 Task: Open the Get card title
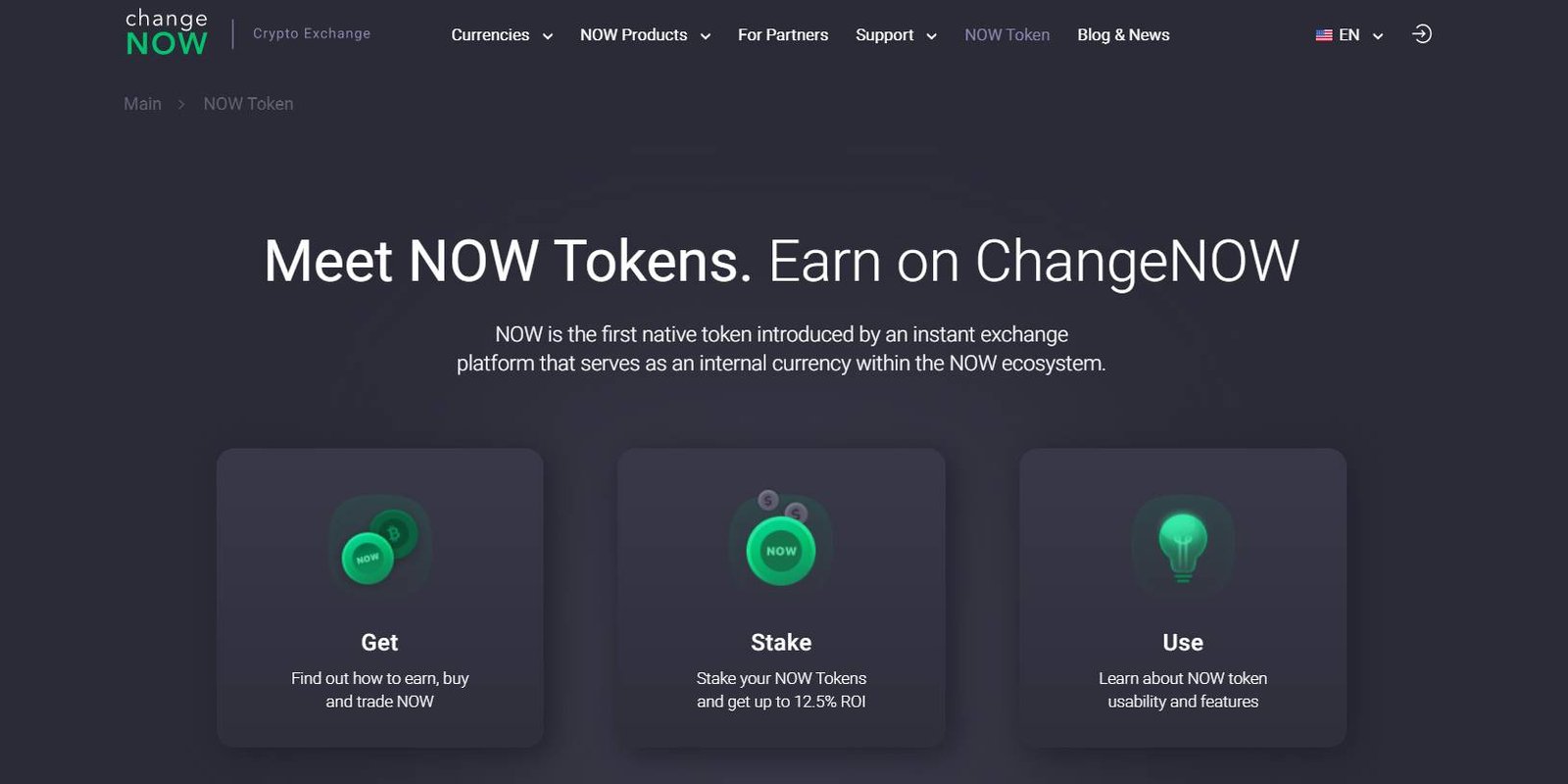click(379, 643)
